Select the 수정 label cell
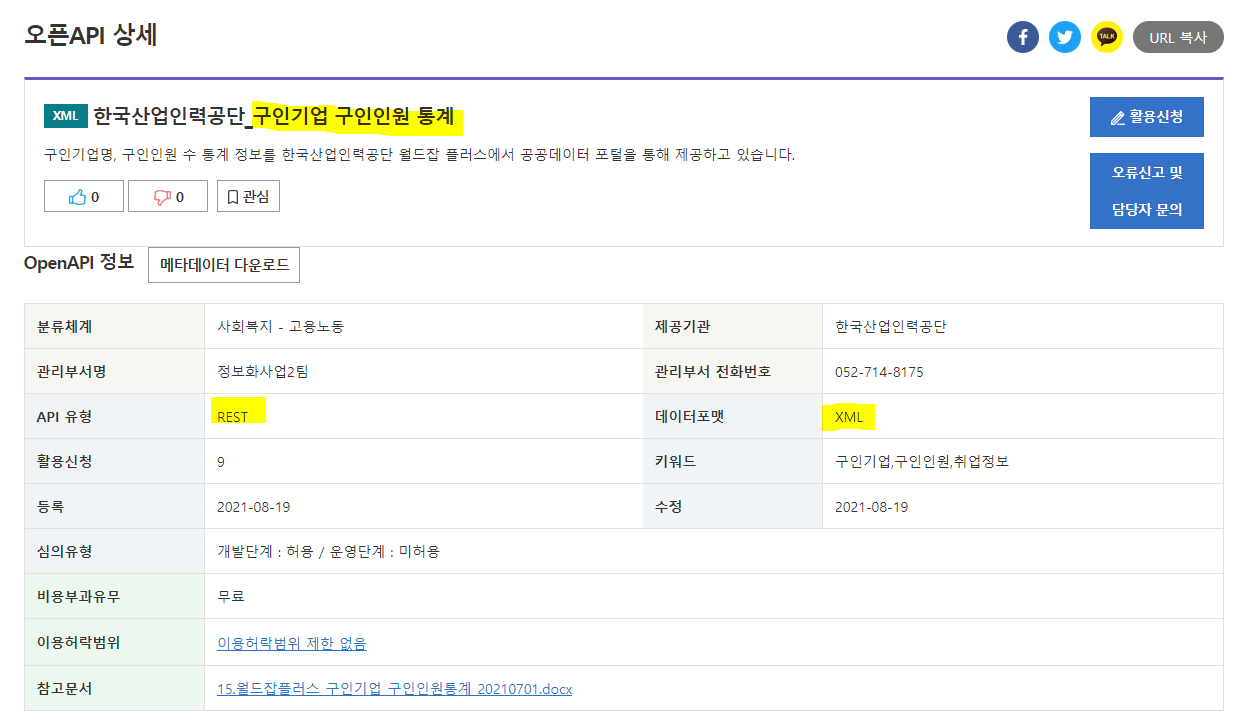The width and height of the screenshot is (1234, 712). click(732, 506)
